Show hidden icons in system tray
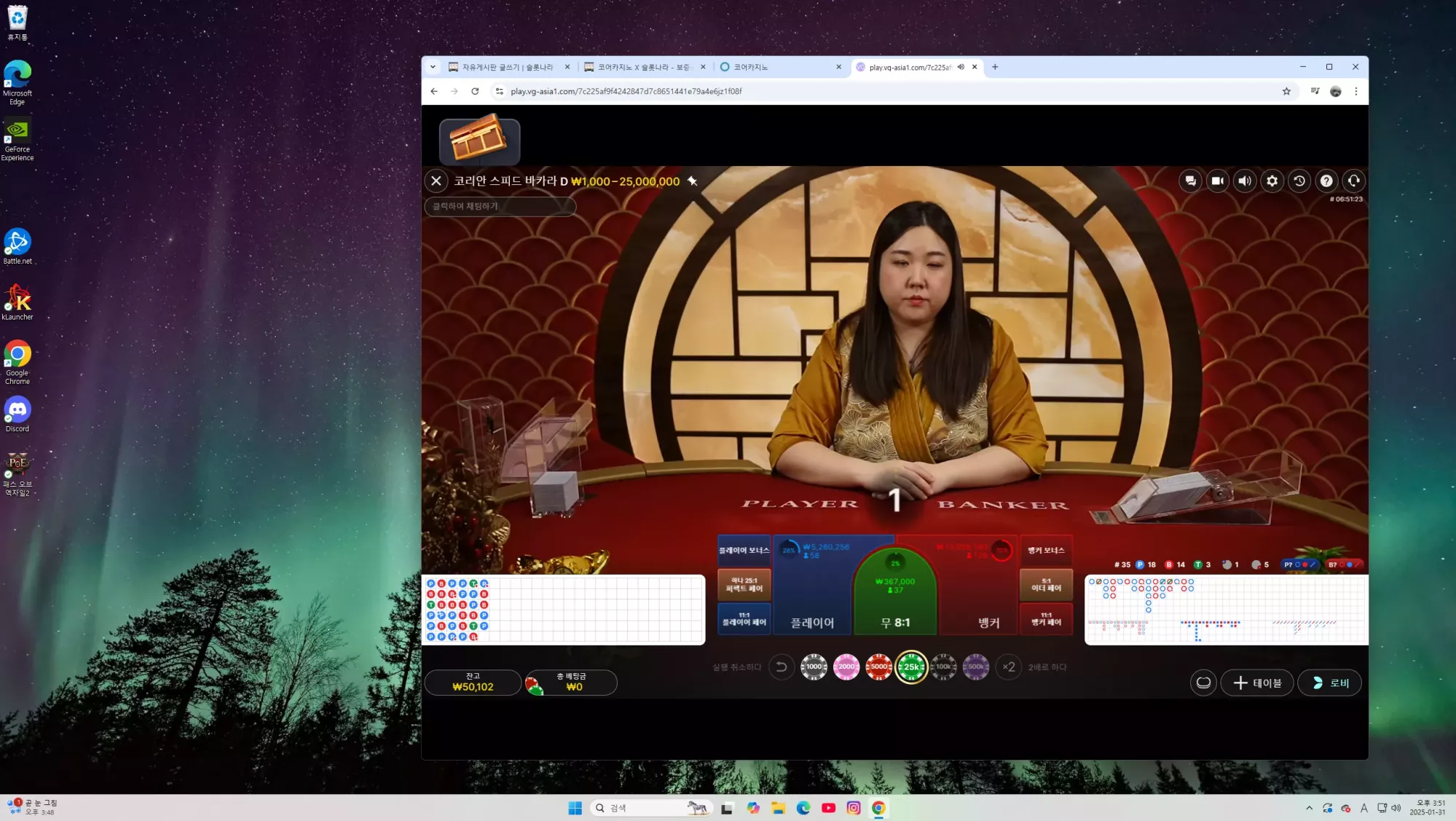This screenshot has height=821, width=1456. click(x=1309, y=809)
